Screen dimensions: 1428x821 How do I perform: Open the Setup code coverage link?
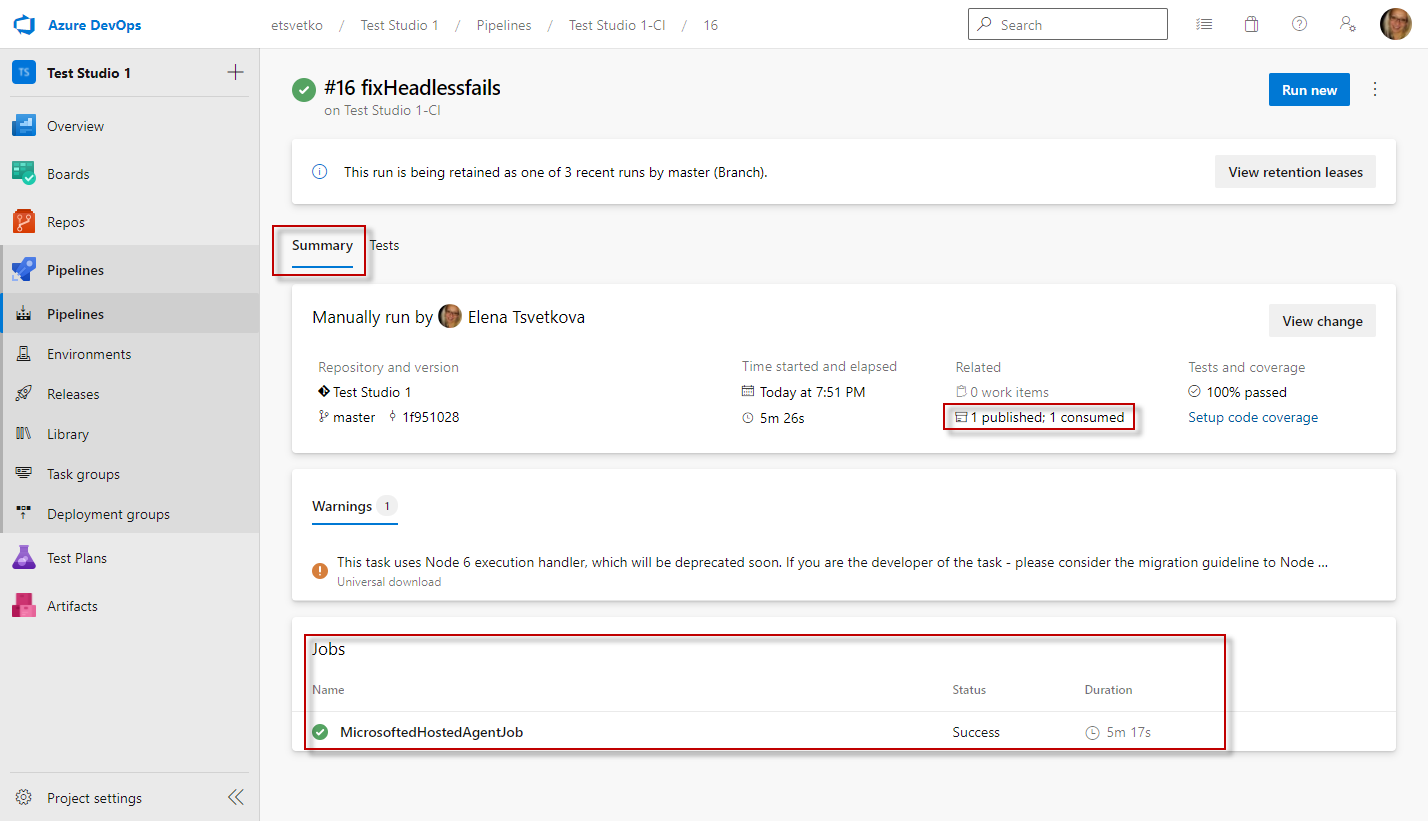click(x=1253, y=417)
